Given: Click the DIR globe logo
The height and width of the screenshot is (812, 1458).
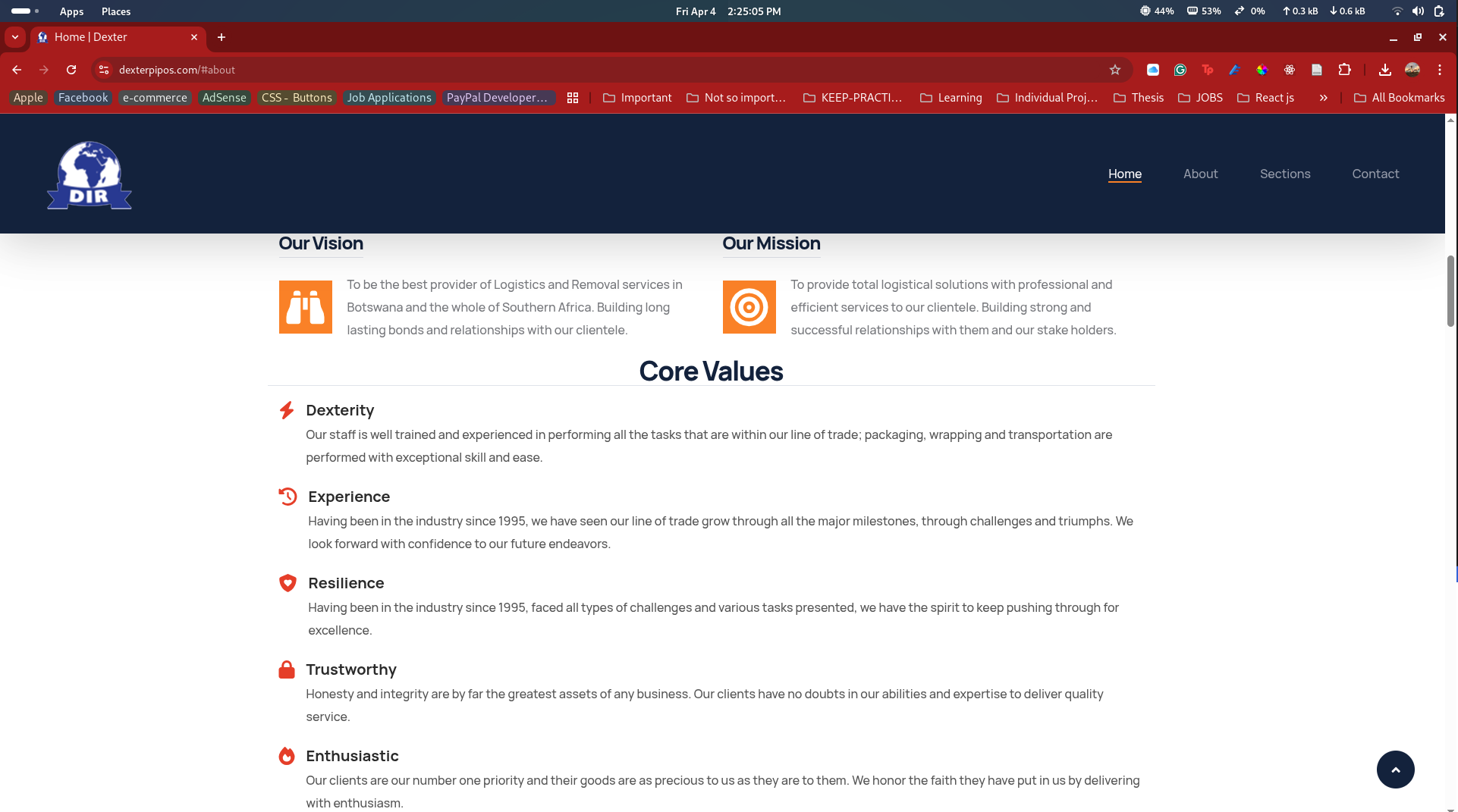Looking at the screenshot, I should 90,175.
